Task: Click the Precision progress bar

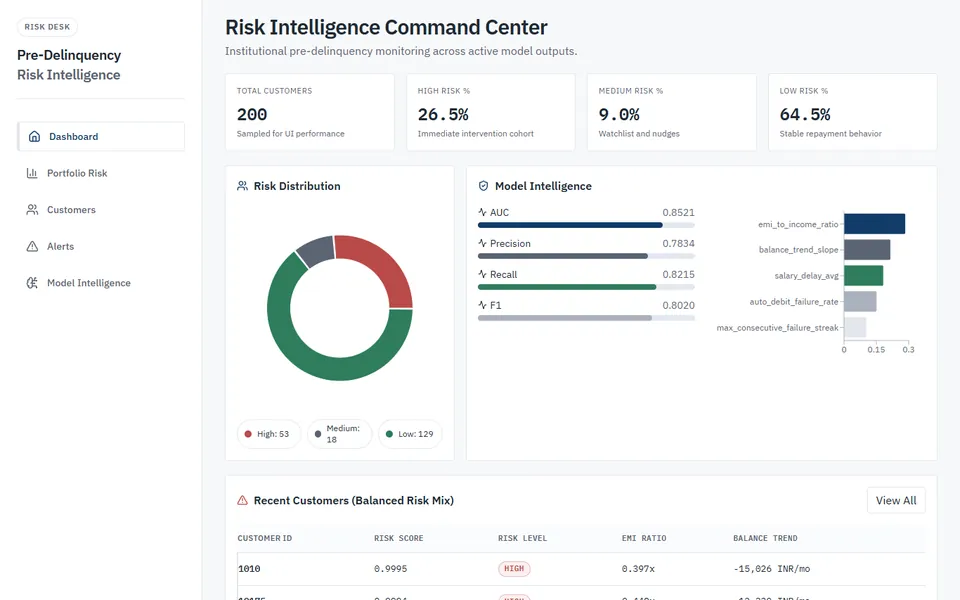Action: [586, 256]
